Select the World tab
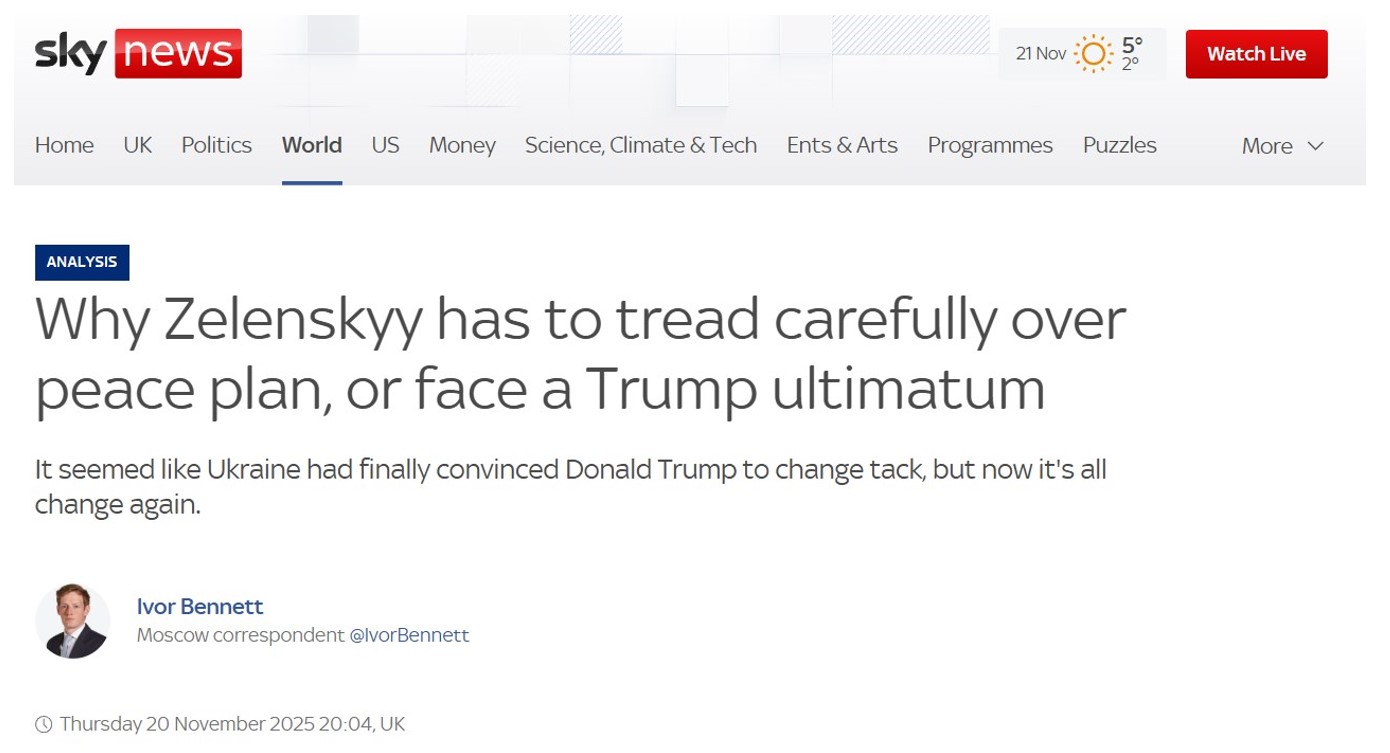1390x753 pixels. pos(311,145)
